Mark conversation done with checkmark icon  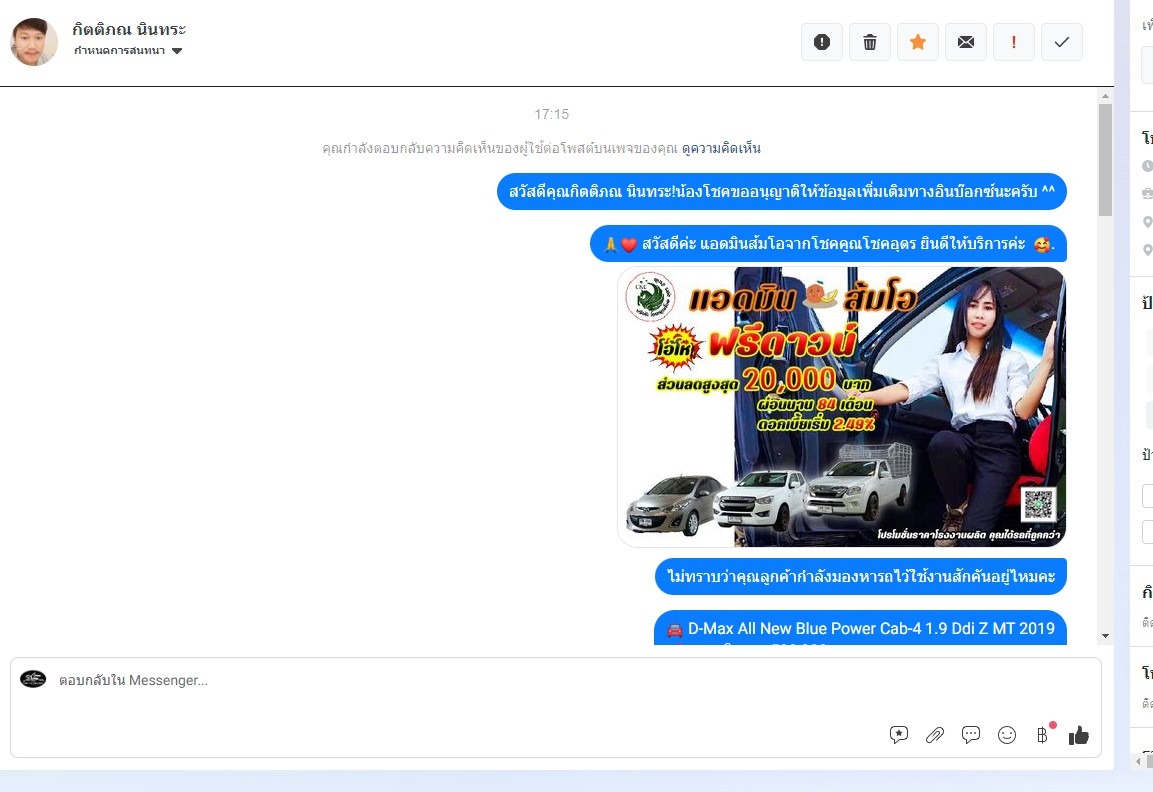[x=1062, y=42]
